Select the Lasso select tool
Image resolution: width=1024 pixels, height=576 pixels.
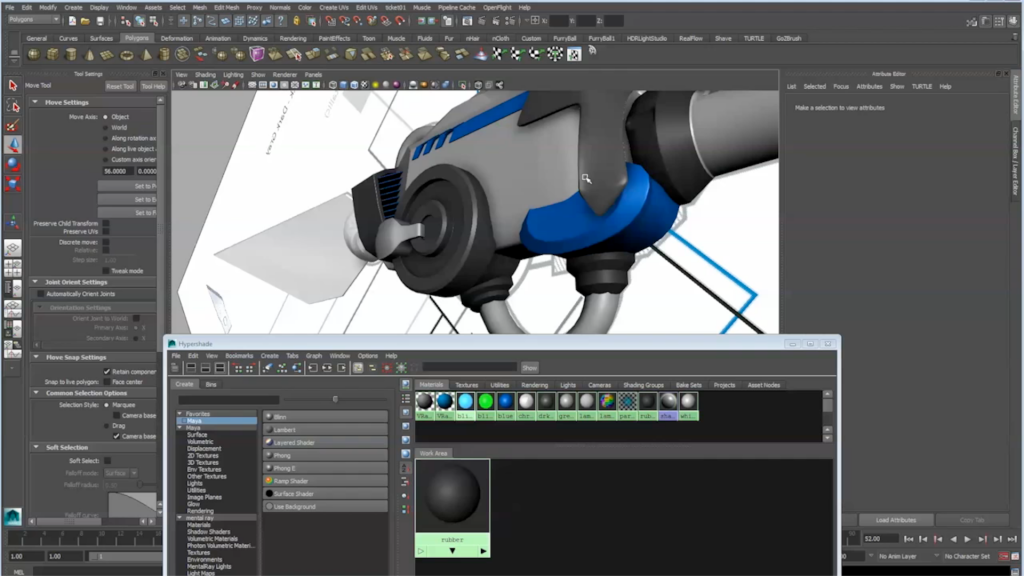tap(12, 105)
